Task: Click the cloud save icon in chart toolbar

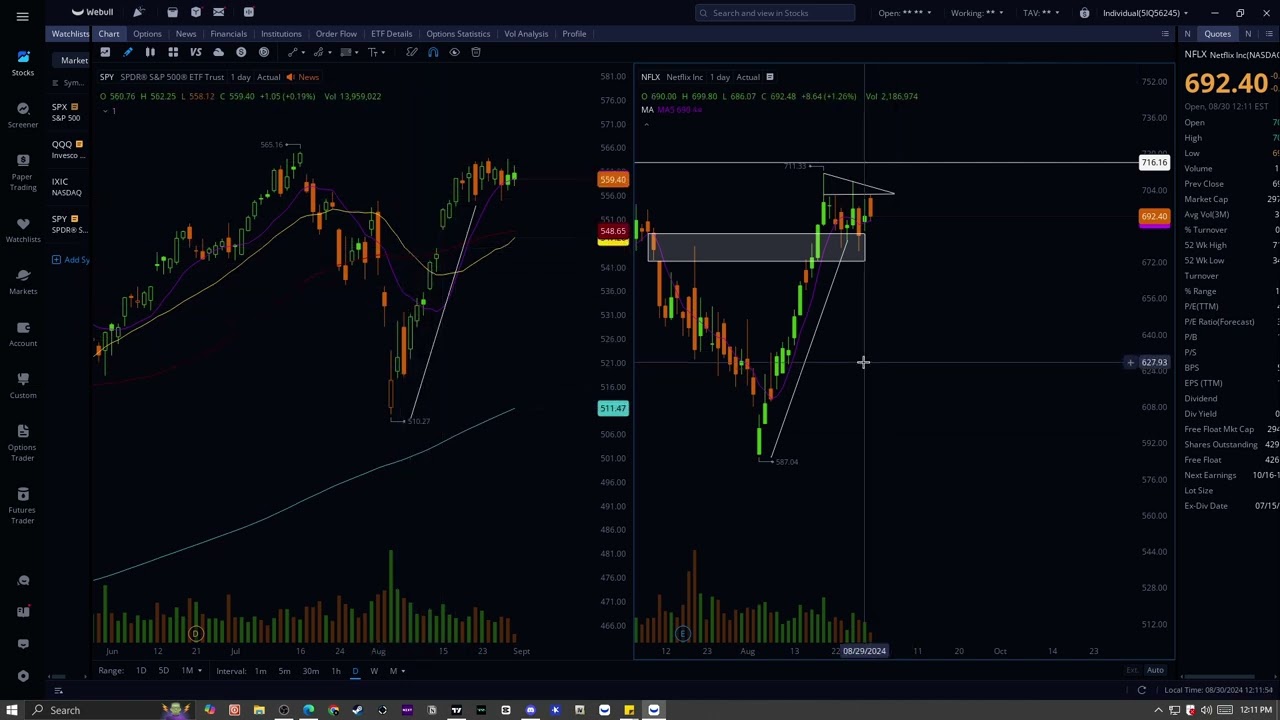Action: tap(218, 52)
